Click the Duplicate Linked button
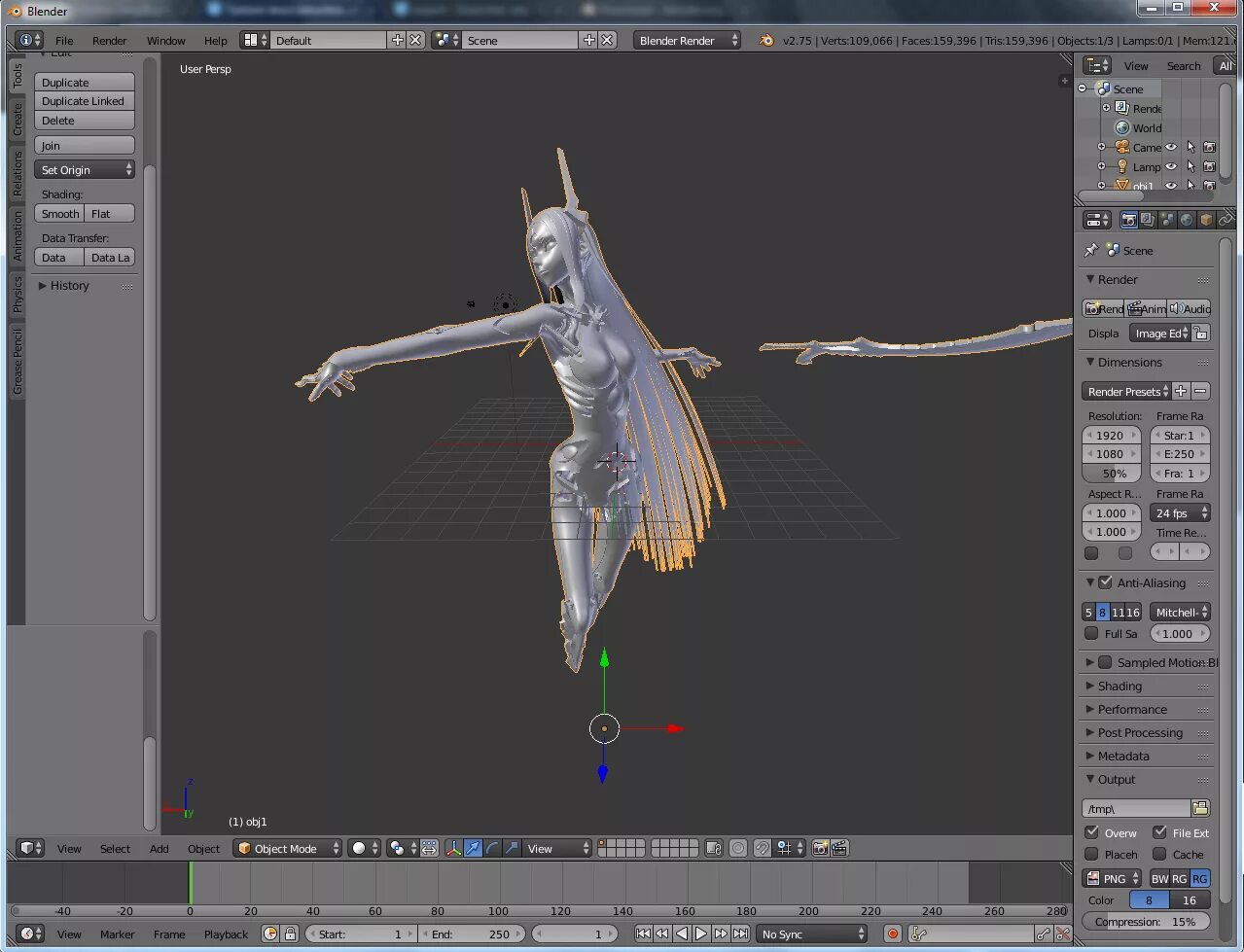The image size is (1244, 952). tap(85, 101)
